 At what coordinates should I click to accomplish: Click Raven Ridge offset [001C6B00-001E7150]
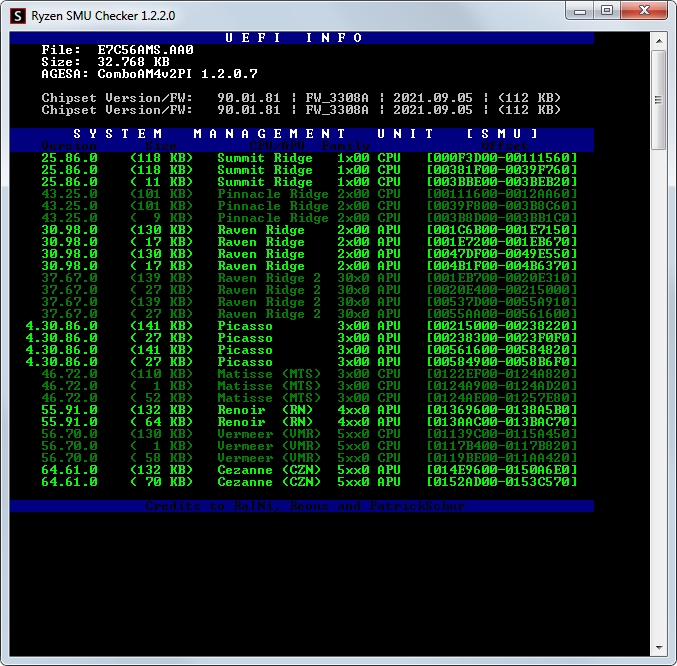click(502, 230)
